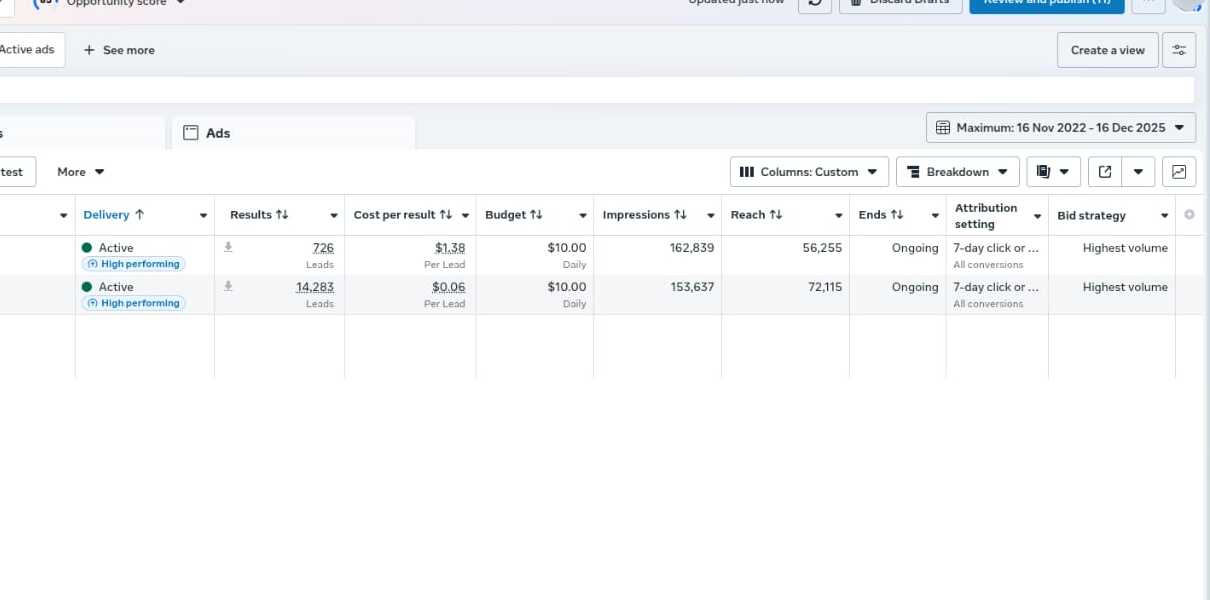Expand the date range dropdown showing 16 Nov 2022
This screenshot has height=600, width=1210.
click(x=1180, y=127)
